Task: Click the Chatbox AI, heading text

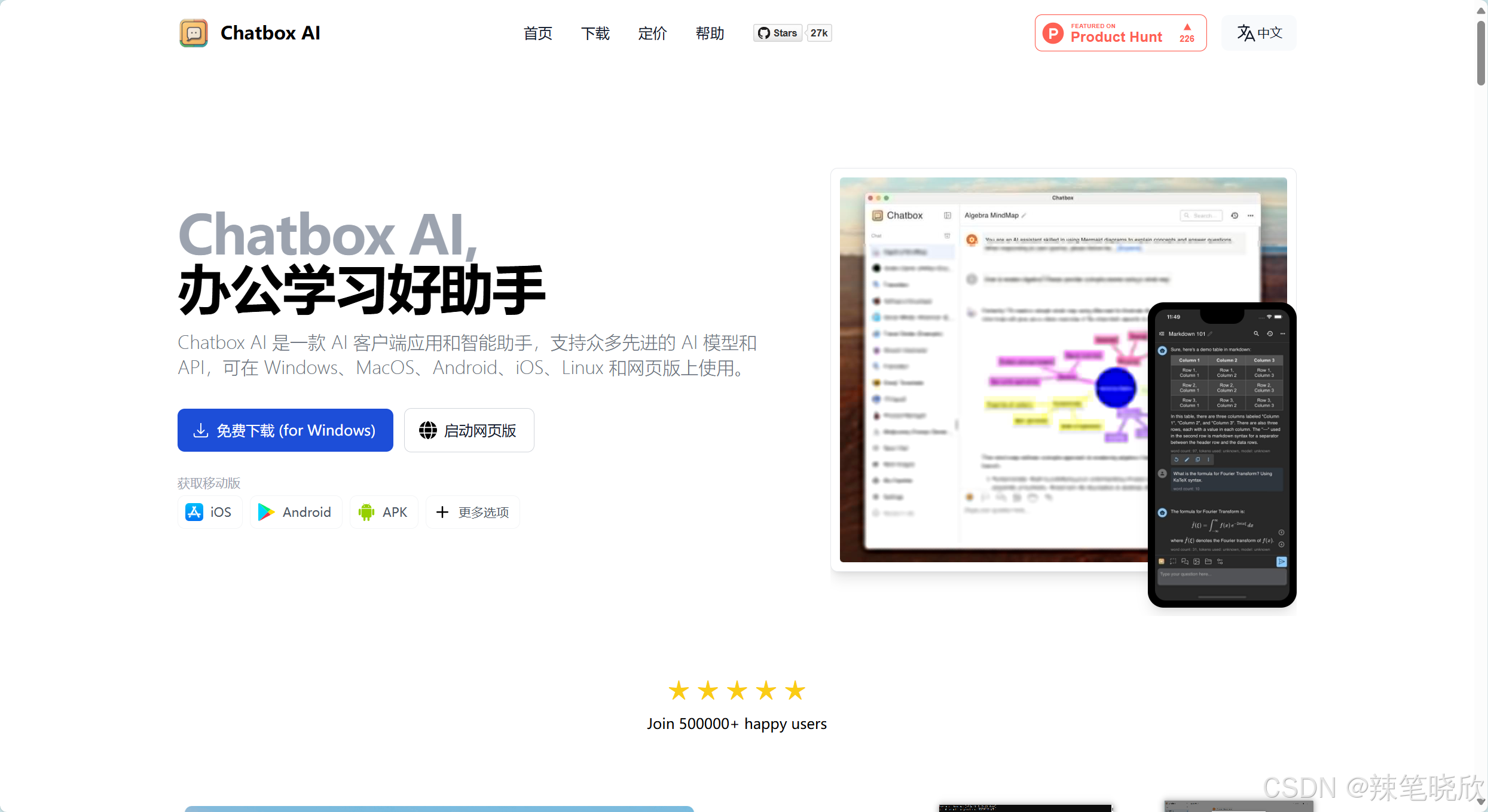Action: [328, 235]
